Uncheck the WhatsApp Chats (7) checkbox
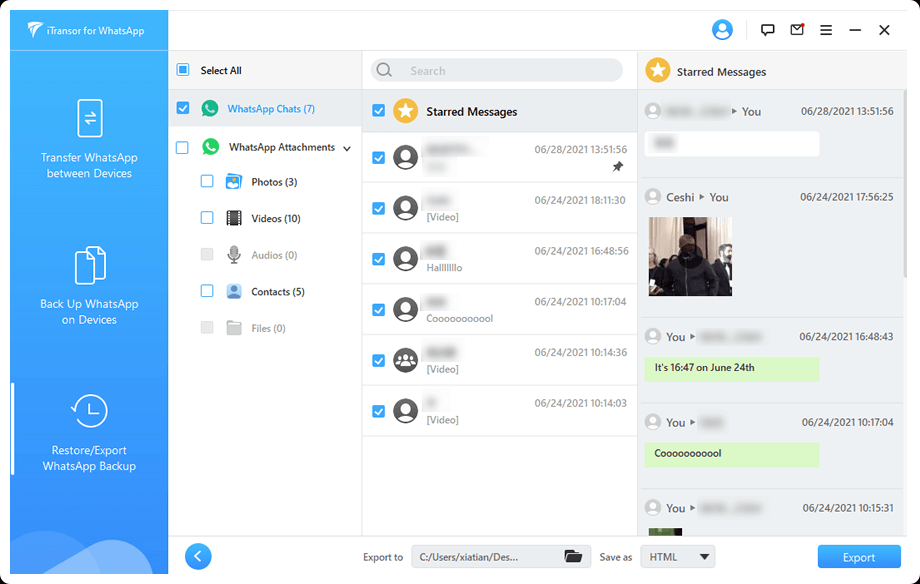Screen dimensions: 920x584 pyautogui.click(x=183, y=108)
